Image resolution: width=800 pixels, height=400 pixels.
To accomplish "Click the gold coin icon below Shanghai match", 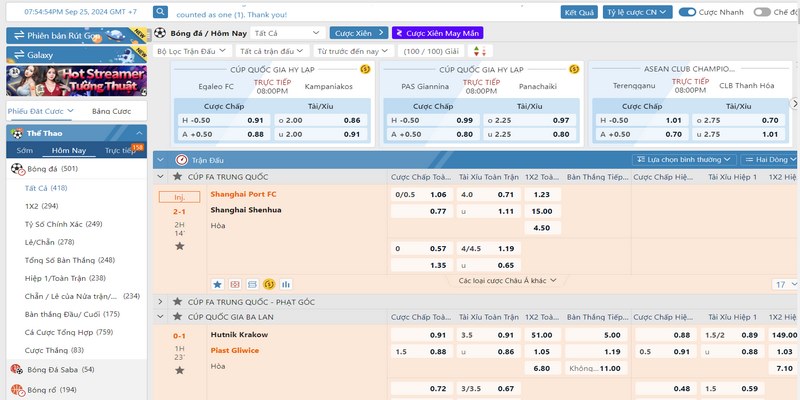I will click(269, 284).
